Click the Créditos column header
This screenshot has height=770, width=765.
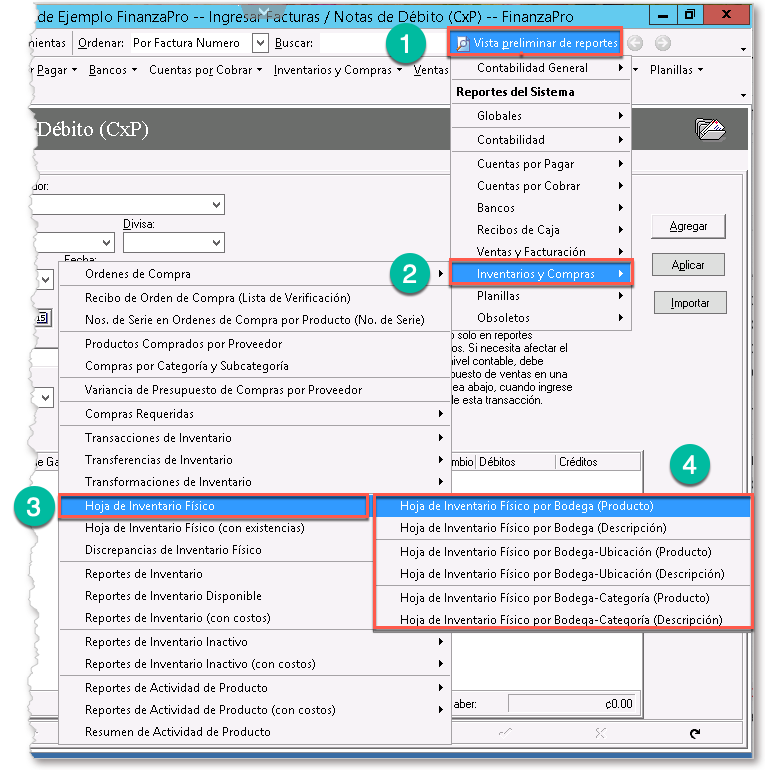(598, 462)
